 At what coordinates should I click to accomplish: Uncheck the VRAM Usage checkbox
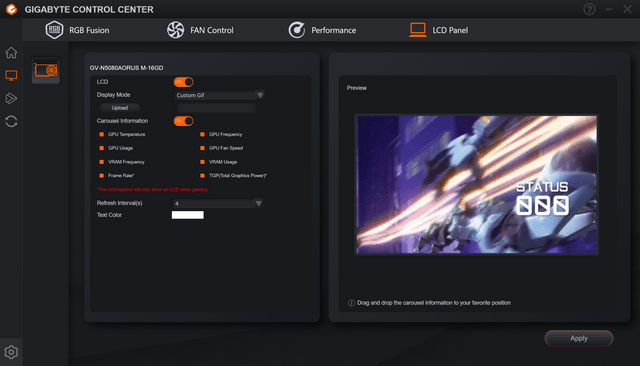click(202, 162)
